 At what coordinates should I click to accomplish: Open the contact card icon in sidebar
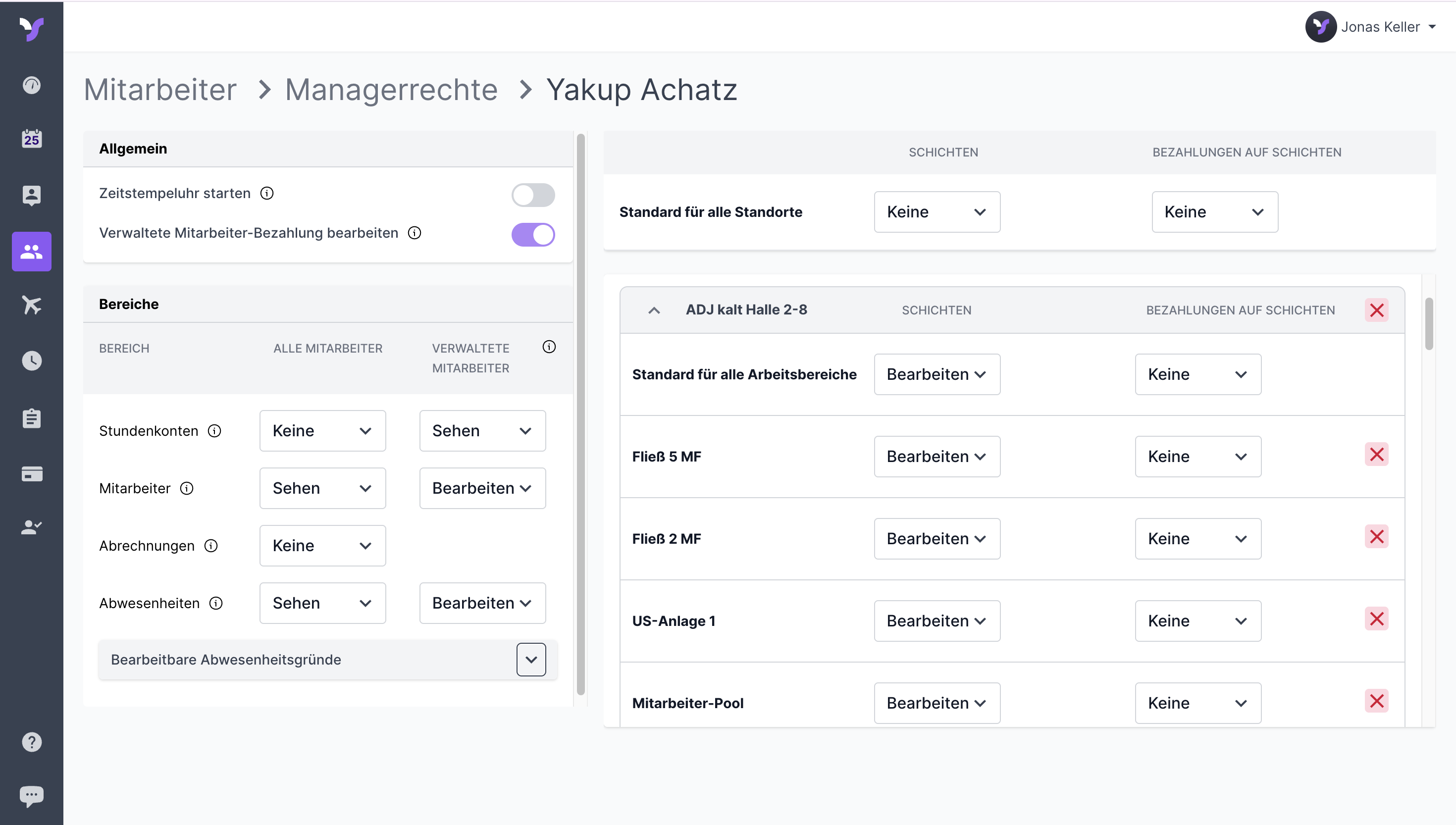coord(32,196)
